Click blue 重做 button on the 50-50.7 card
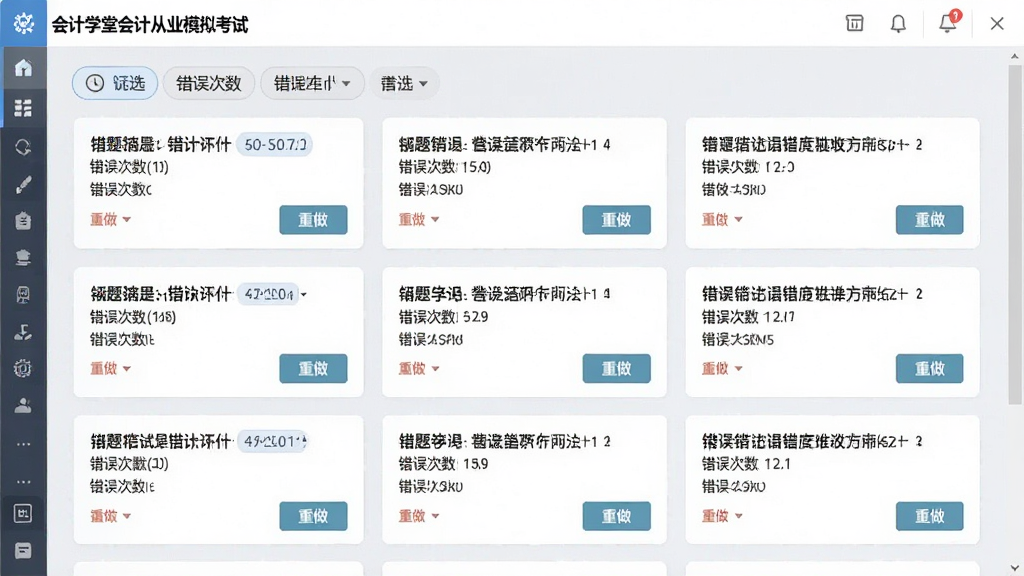This screenshot has height=576, width=1024. coord(313,219)
